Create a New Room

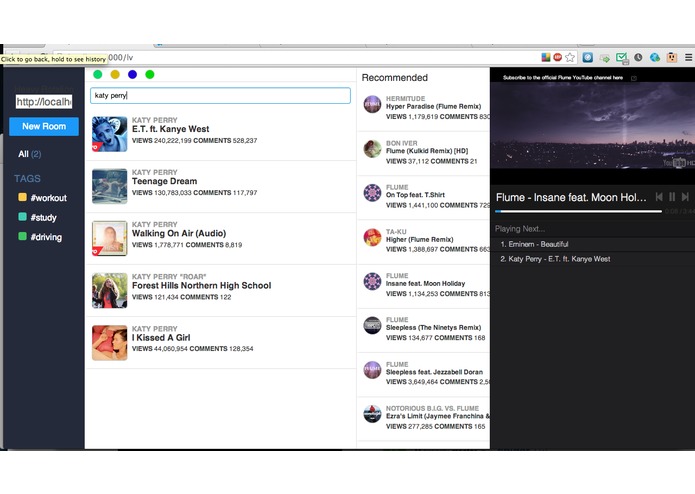pos(44,126)
